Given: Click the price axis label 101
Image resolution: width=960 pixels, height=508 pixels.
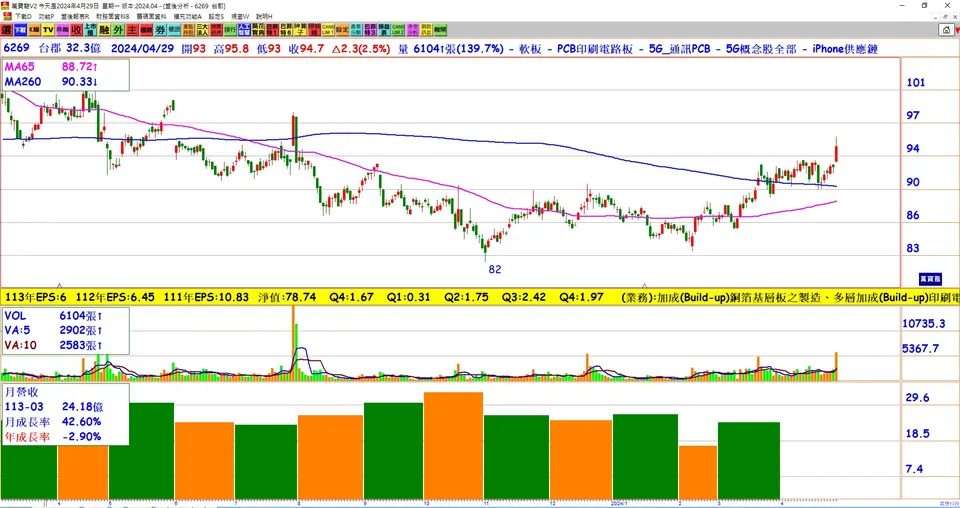Looking at the screenshot, I should tap(915, 83).
